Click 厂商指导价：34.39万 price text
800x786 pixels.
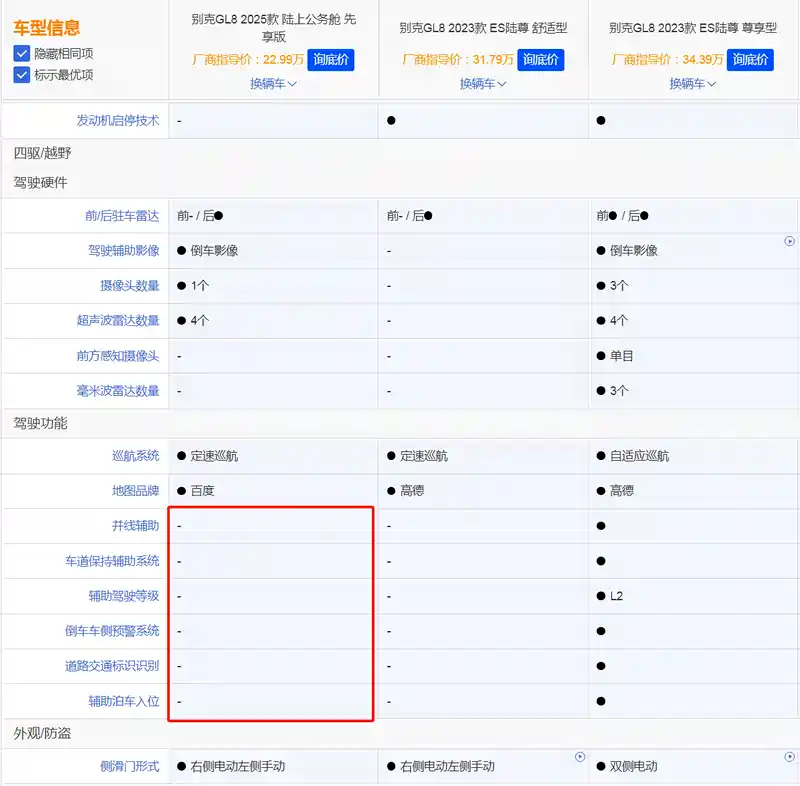pos(667,60)
